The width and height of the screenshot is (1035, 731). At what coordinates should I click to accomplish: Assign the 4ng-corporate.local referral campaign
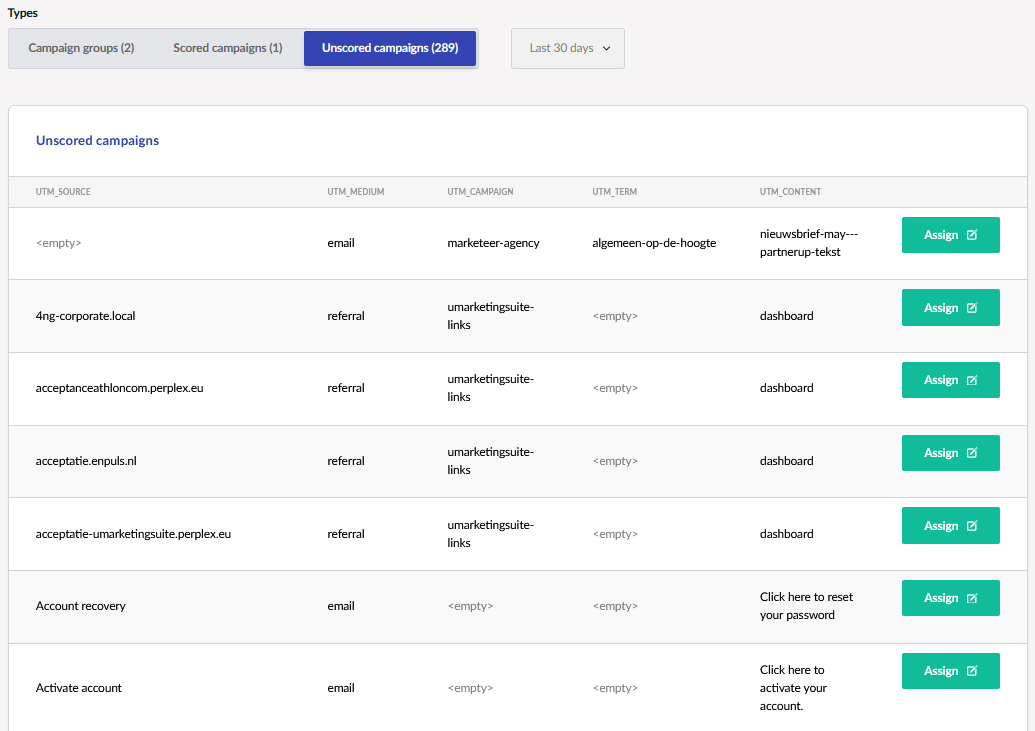click(x=951, y=308)
